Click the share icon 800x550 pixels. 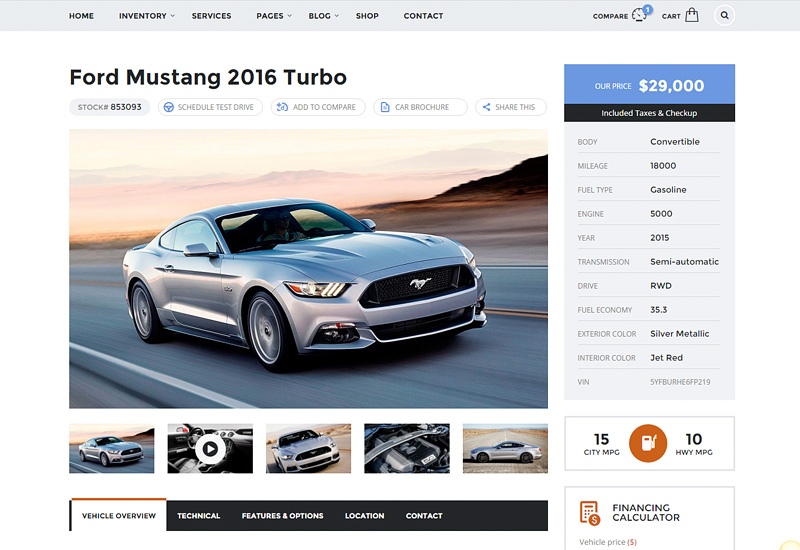pyautogui.click(x=486, y=107)
